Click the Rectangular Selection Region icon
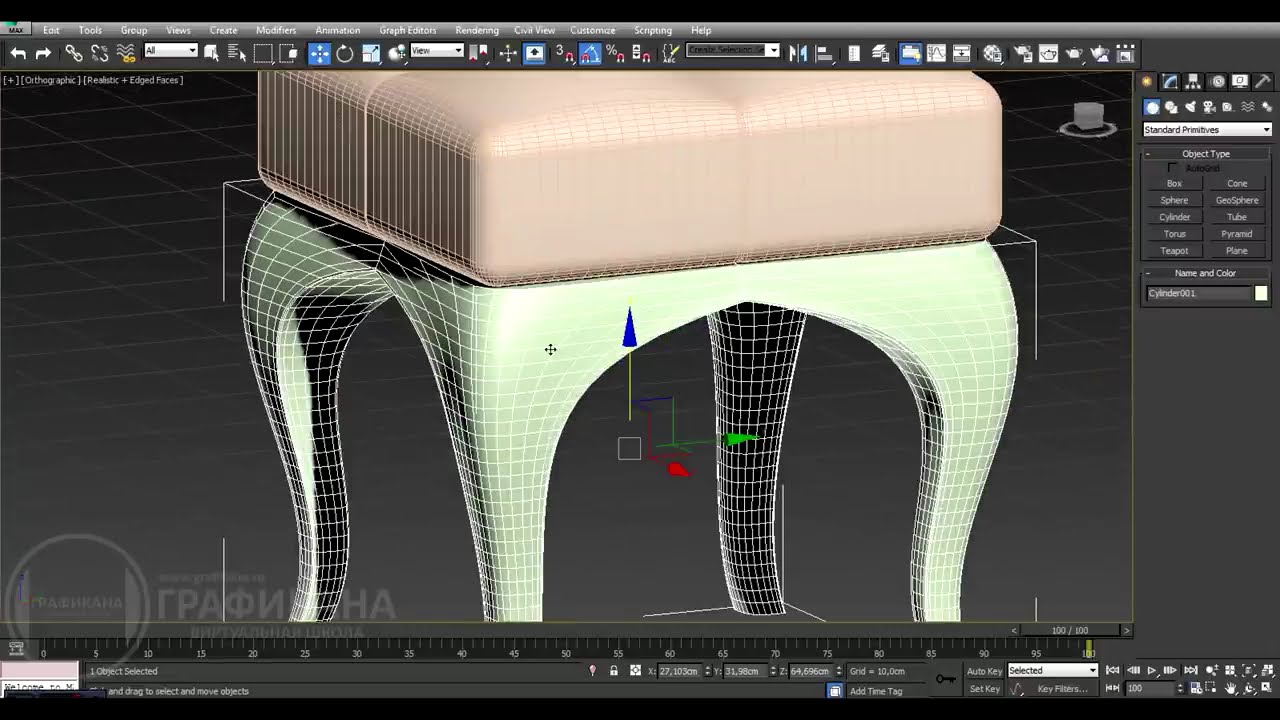1280x720 pixels. click(263, 53)
